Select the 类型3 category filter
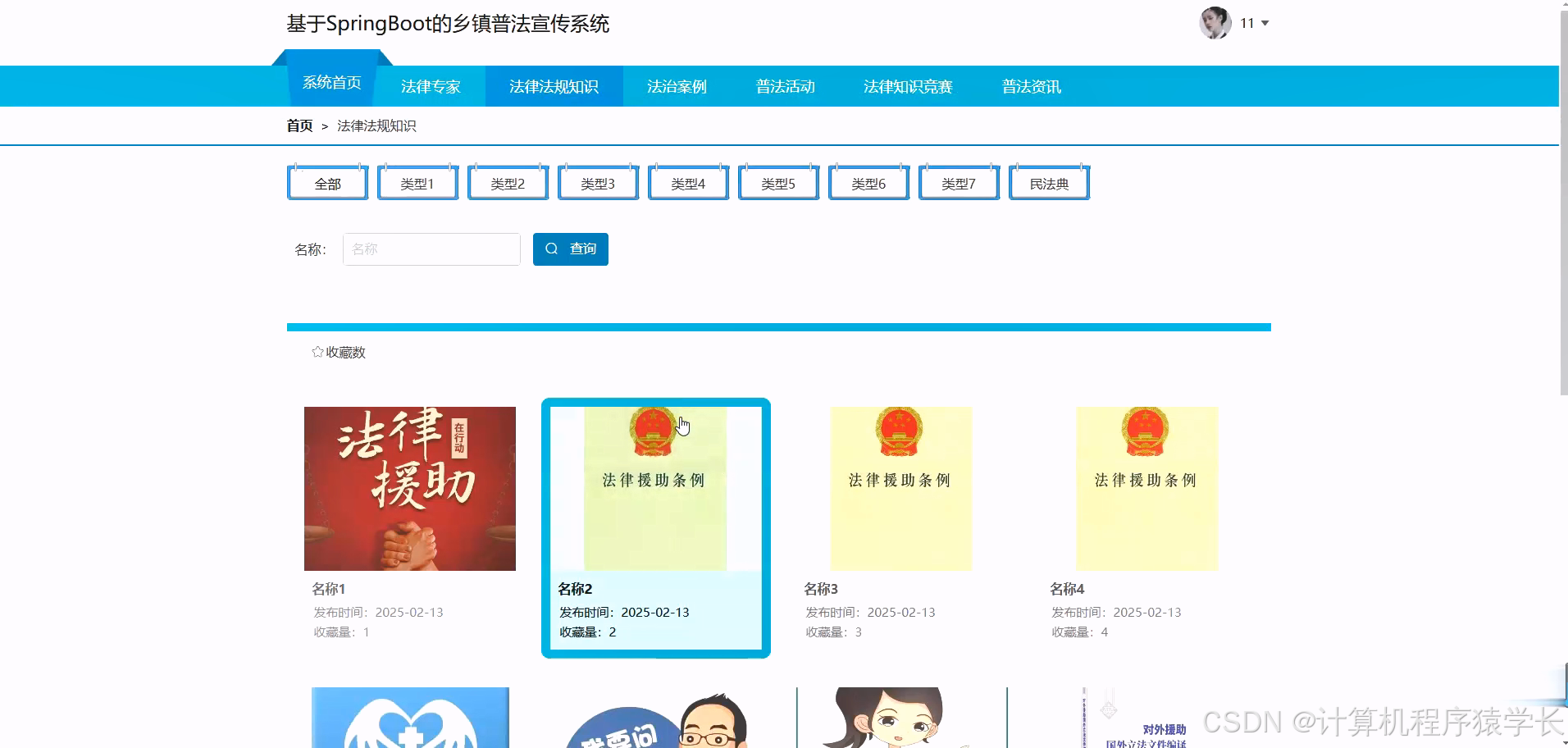Screen dimensions: 1568x748 598,183
